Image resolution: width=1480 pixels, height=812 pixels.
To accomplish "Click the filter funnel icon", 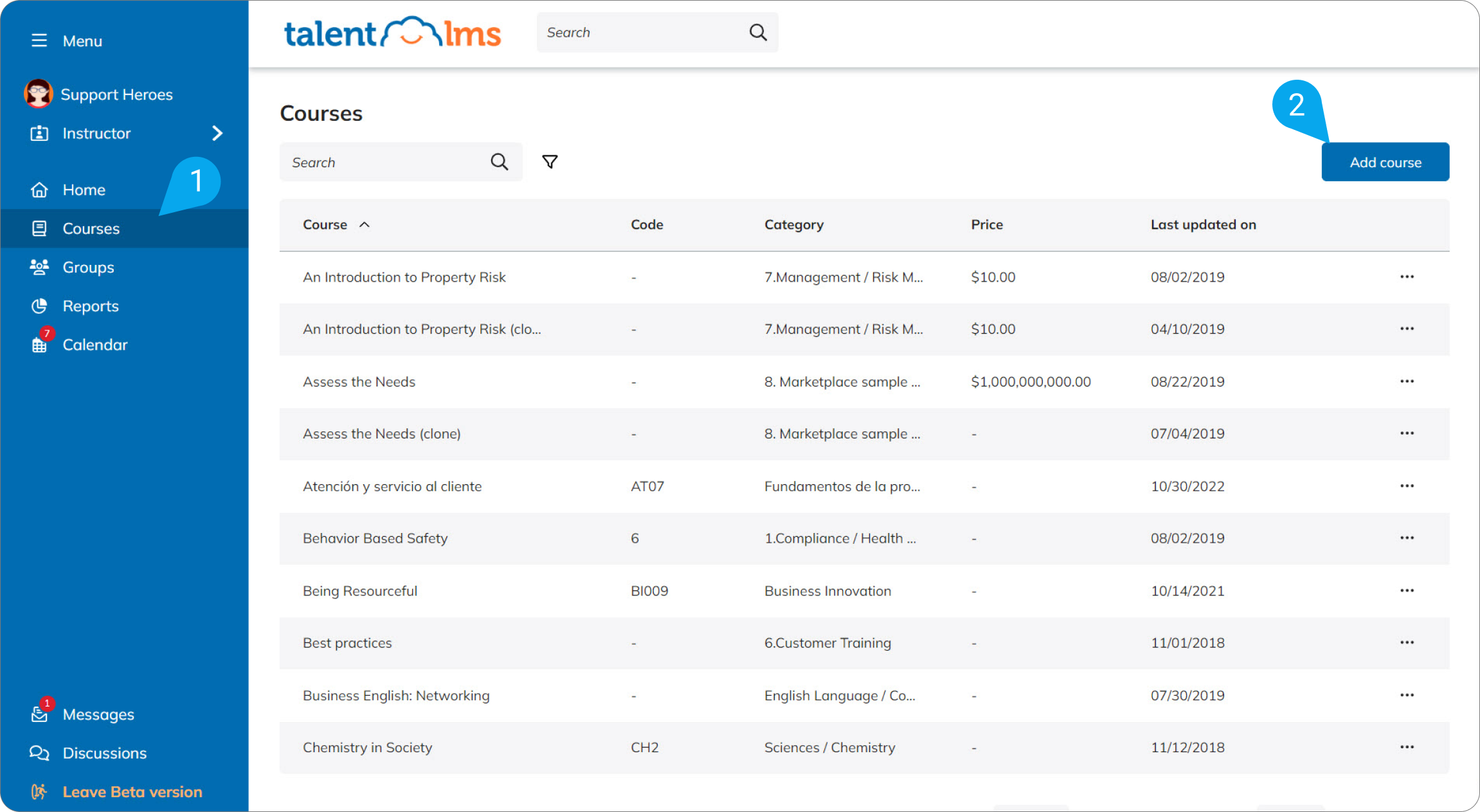I will pos(550,162).
